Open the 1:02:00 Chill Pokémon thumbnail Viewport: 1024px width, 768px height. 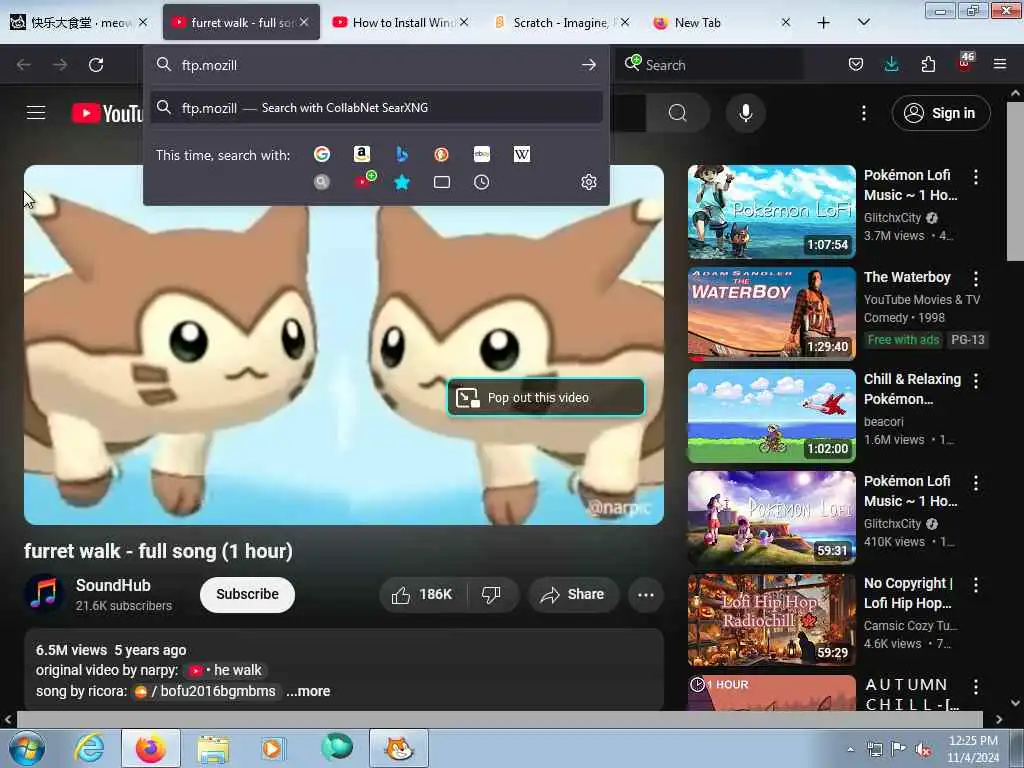[771, 416]
